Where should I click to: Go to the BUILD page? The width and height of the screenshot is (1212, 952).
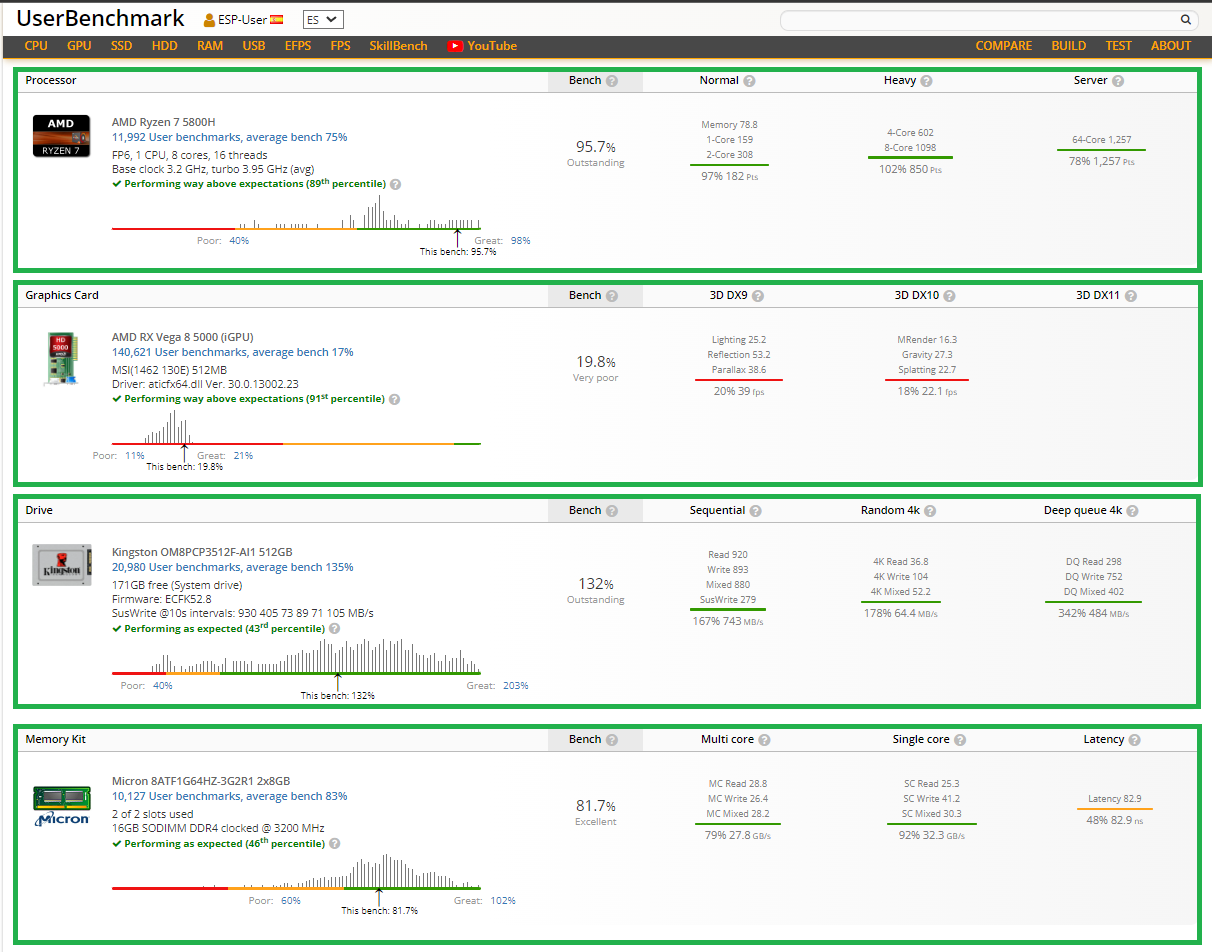(1069, 46)
